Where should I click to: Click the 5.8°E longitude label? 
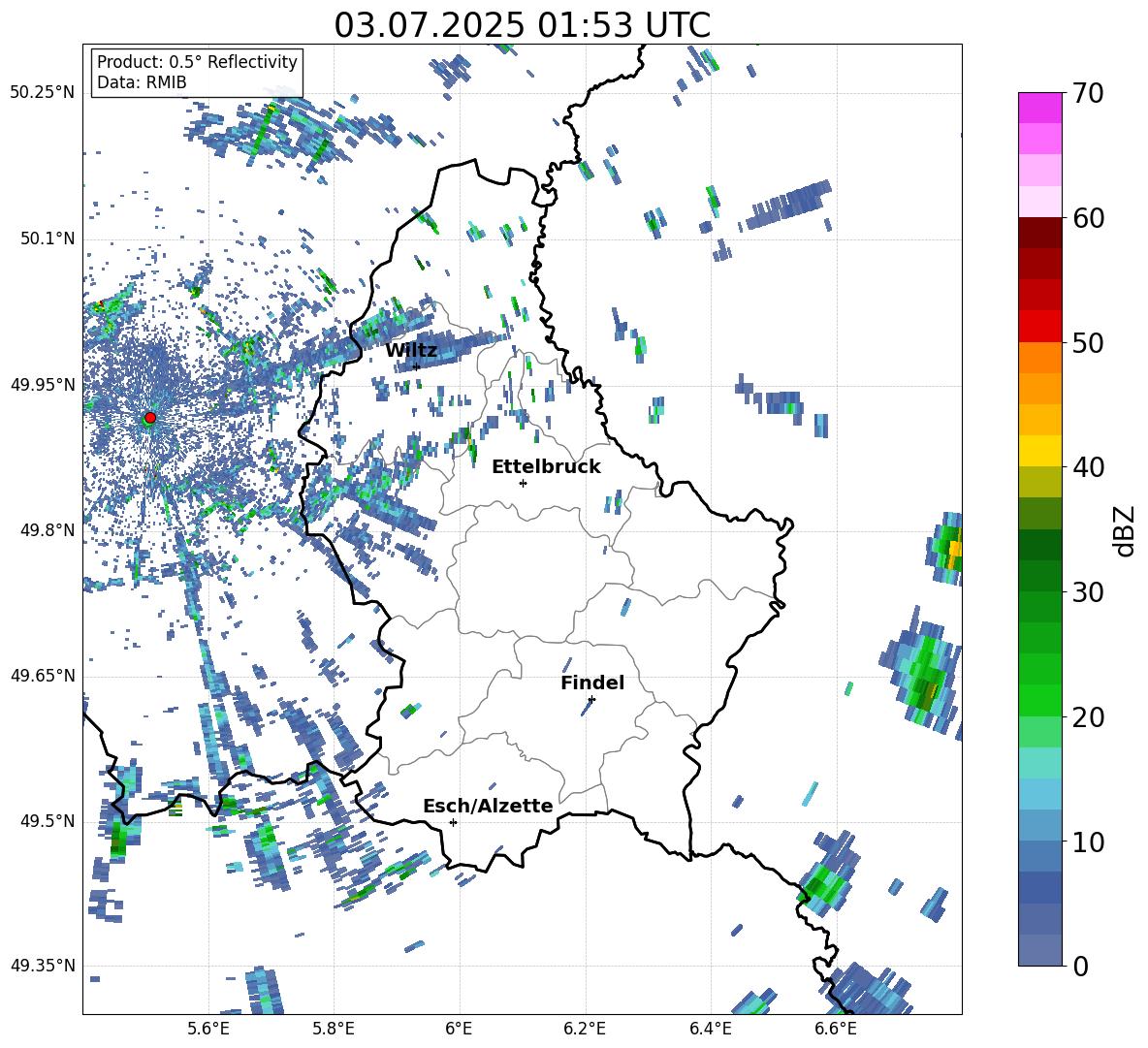pos(334,1029)
